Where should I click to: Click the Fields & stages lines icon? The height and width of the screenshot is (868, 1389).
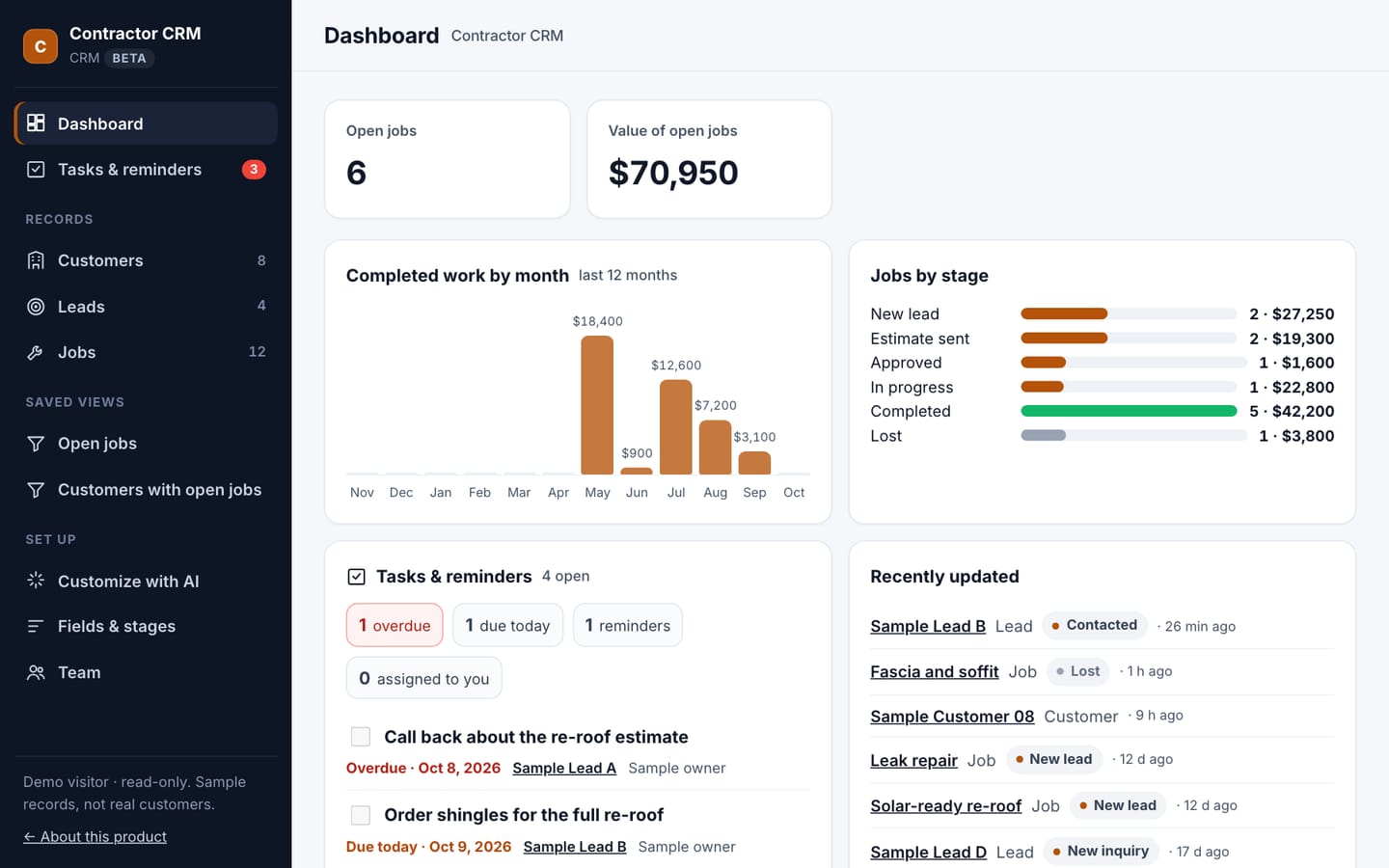36,627
